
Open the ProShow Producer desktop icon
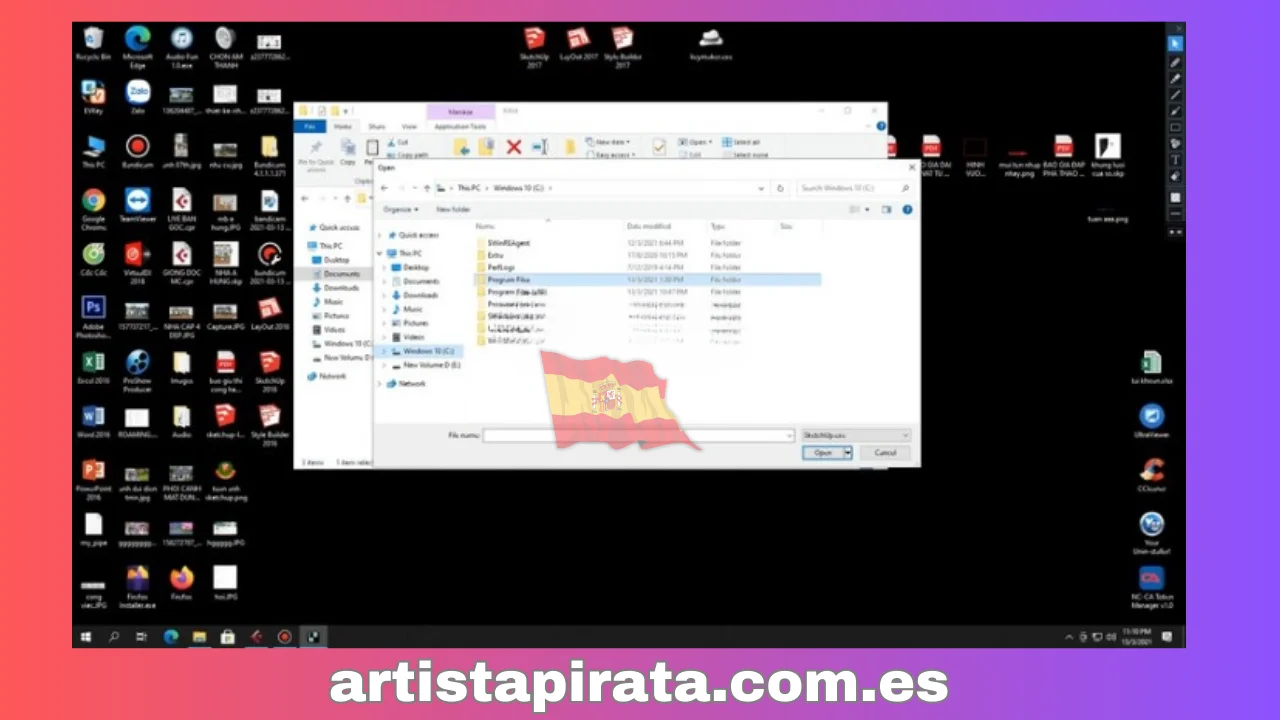[x=137, y=370]
